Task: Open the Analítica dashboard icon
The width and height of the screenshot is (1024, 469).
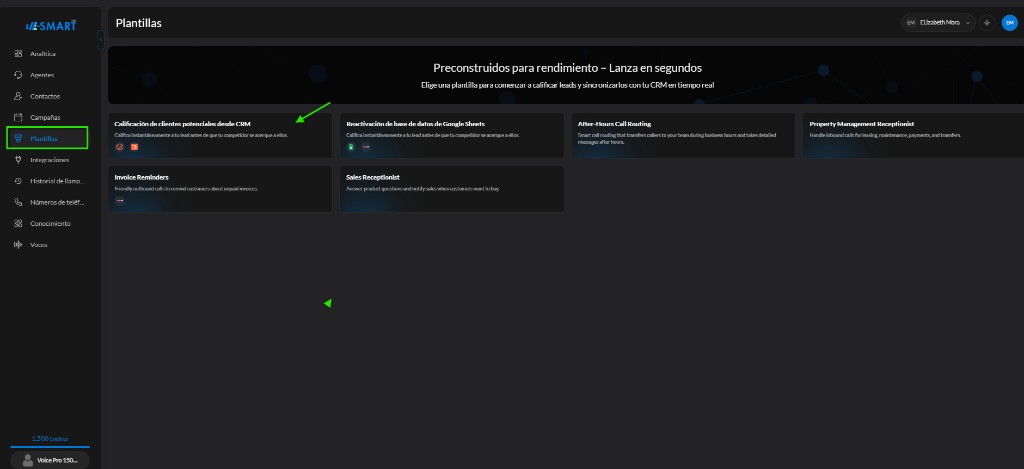Action: click(18, 54)
